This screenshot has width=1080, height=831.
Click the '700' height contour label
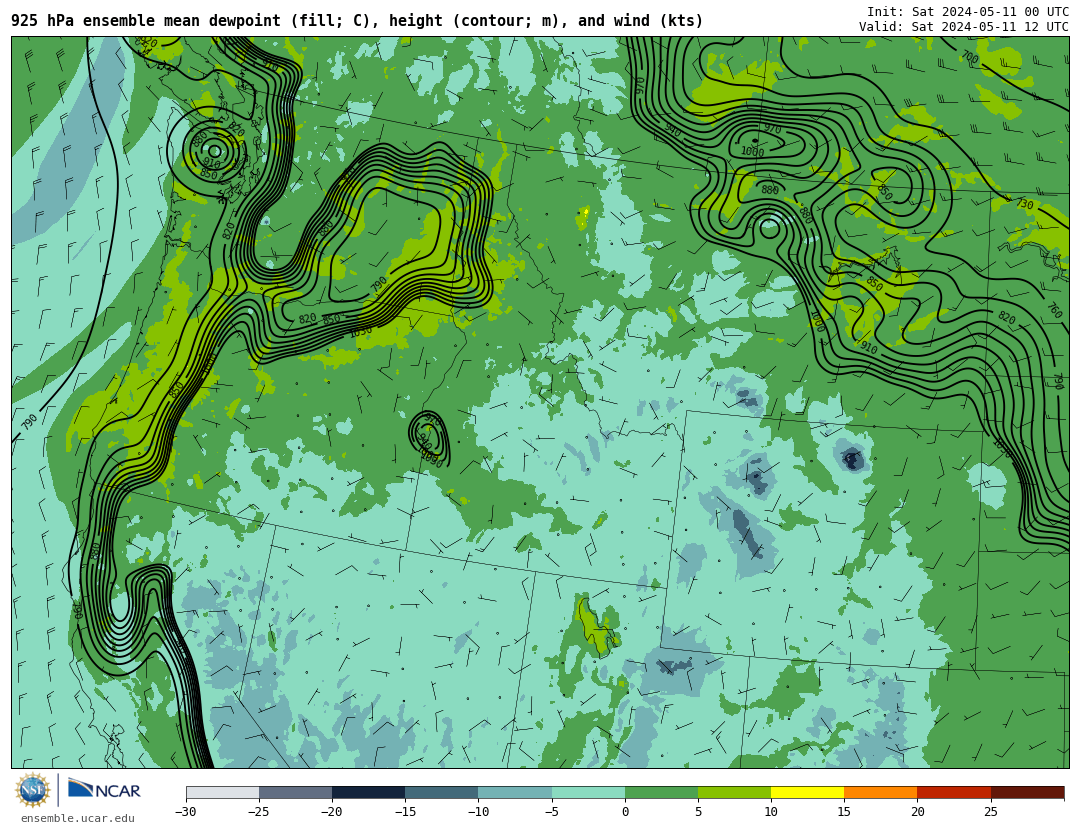coord(970,58)
